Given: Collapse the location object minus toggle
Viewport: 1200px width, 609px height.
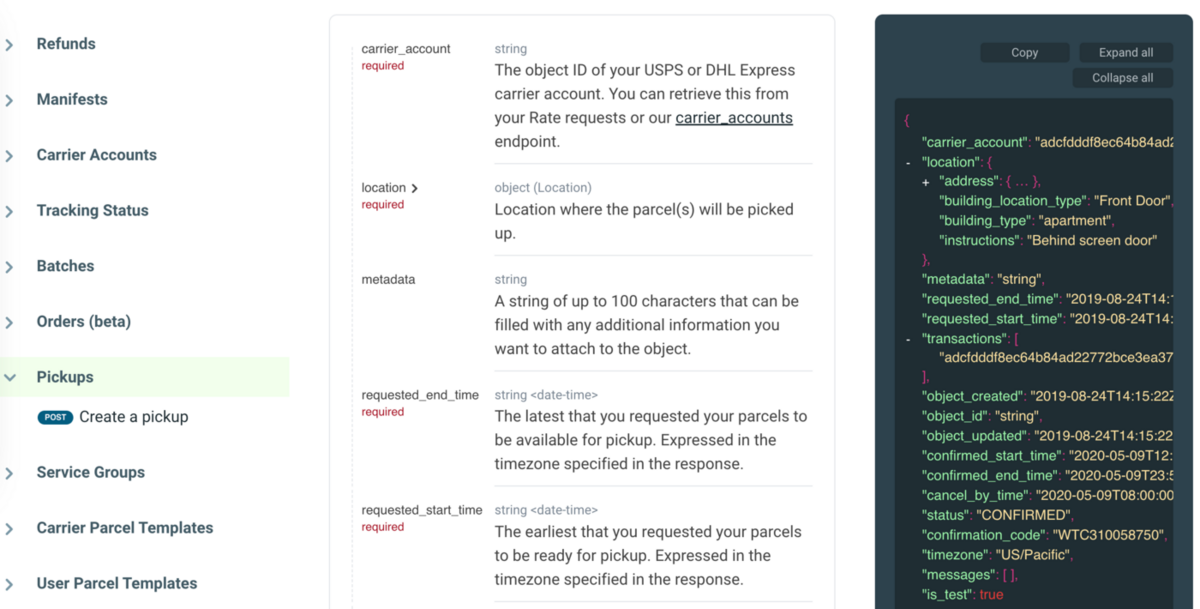Looking at the screenshot, I should pos(908,162).
